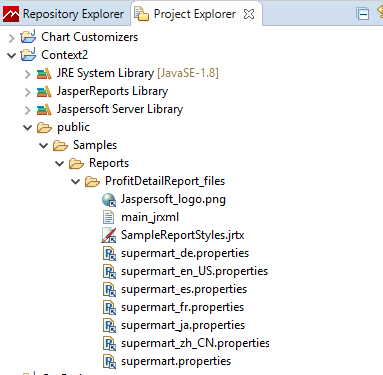Collapse the Context2 project
Viewport: 383px width, 375px height.
[12, 55]
